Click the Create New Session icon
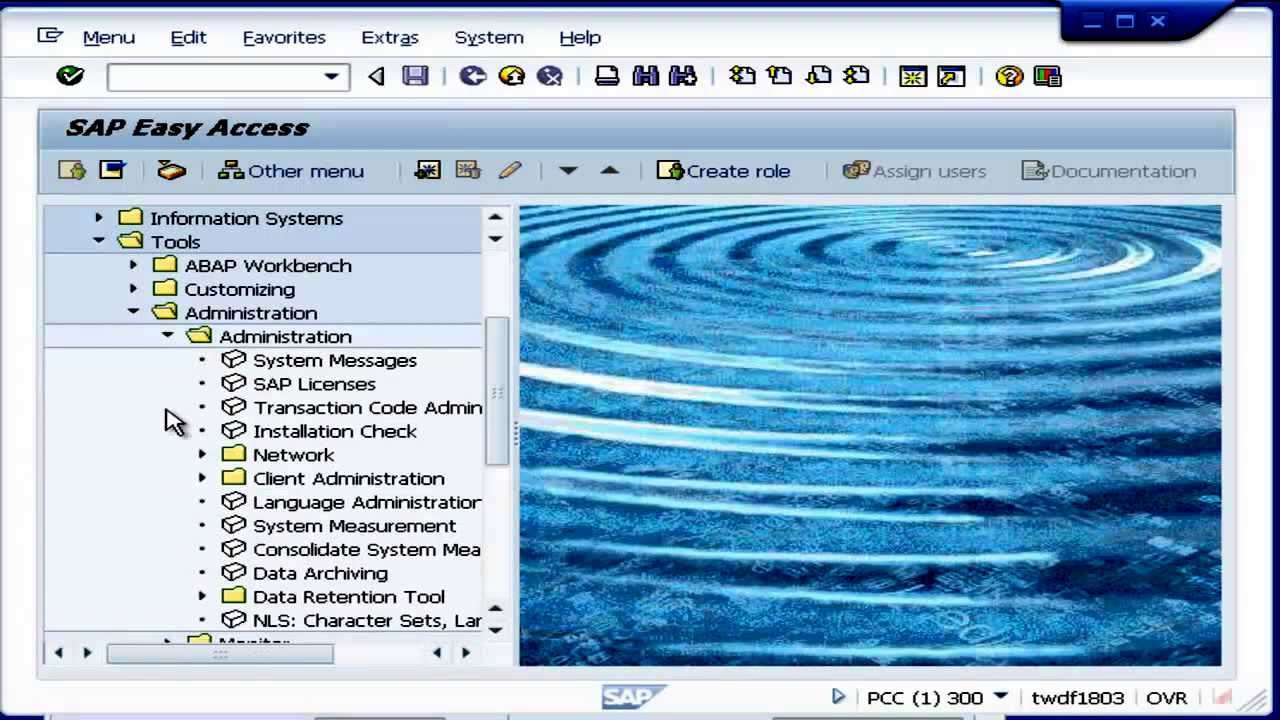Image resolution: width=1280 pixels, height=720 pixels. tap(913, 76)
